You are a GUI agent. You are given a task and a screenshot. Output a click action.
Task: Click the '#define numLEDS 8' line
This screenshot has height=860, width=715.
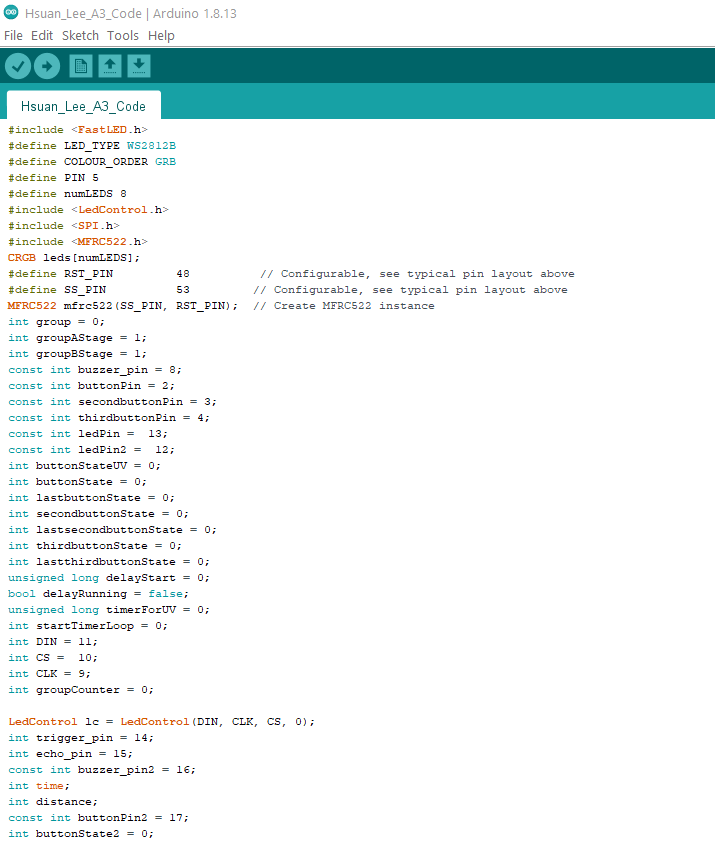(67, 194)
